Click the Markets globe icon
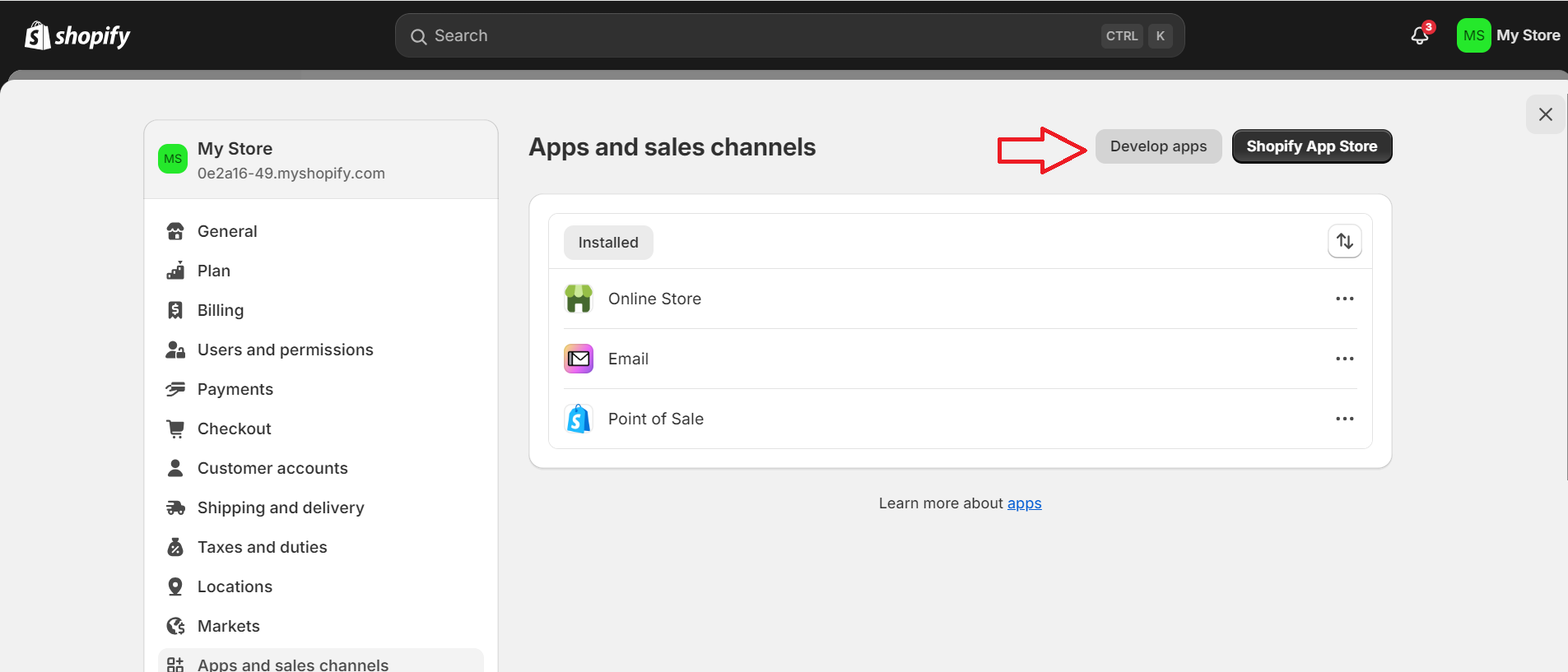1568x672 pixels. coord(175,626)
